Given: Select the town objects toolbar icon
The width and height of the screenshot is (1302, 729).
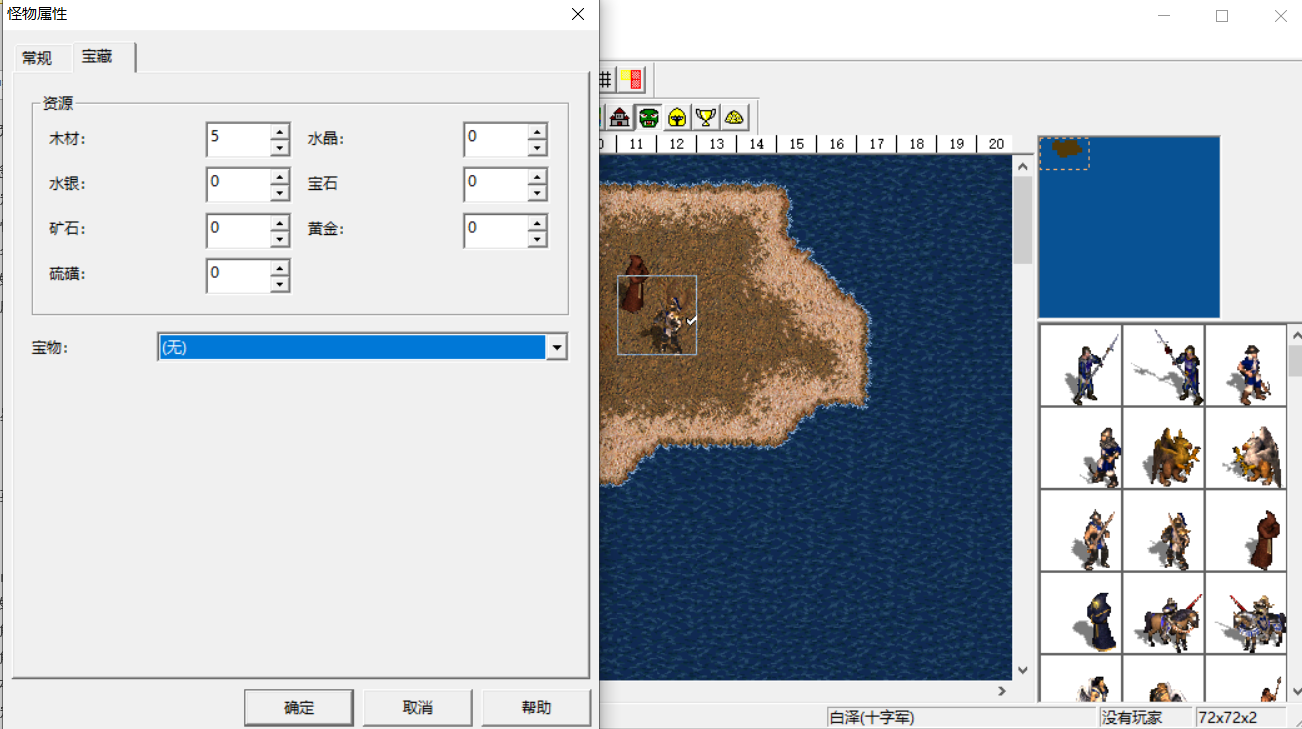Looking at the screenshot, I should [620, 117].
